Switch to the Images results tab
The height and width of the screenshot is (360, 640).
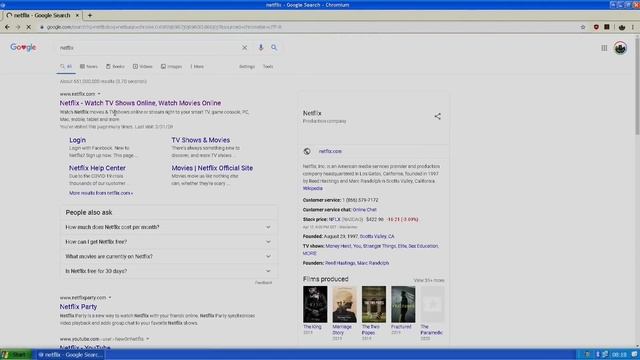pos(171,67)
